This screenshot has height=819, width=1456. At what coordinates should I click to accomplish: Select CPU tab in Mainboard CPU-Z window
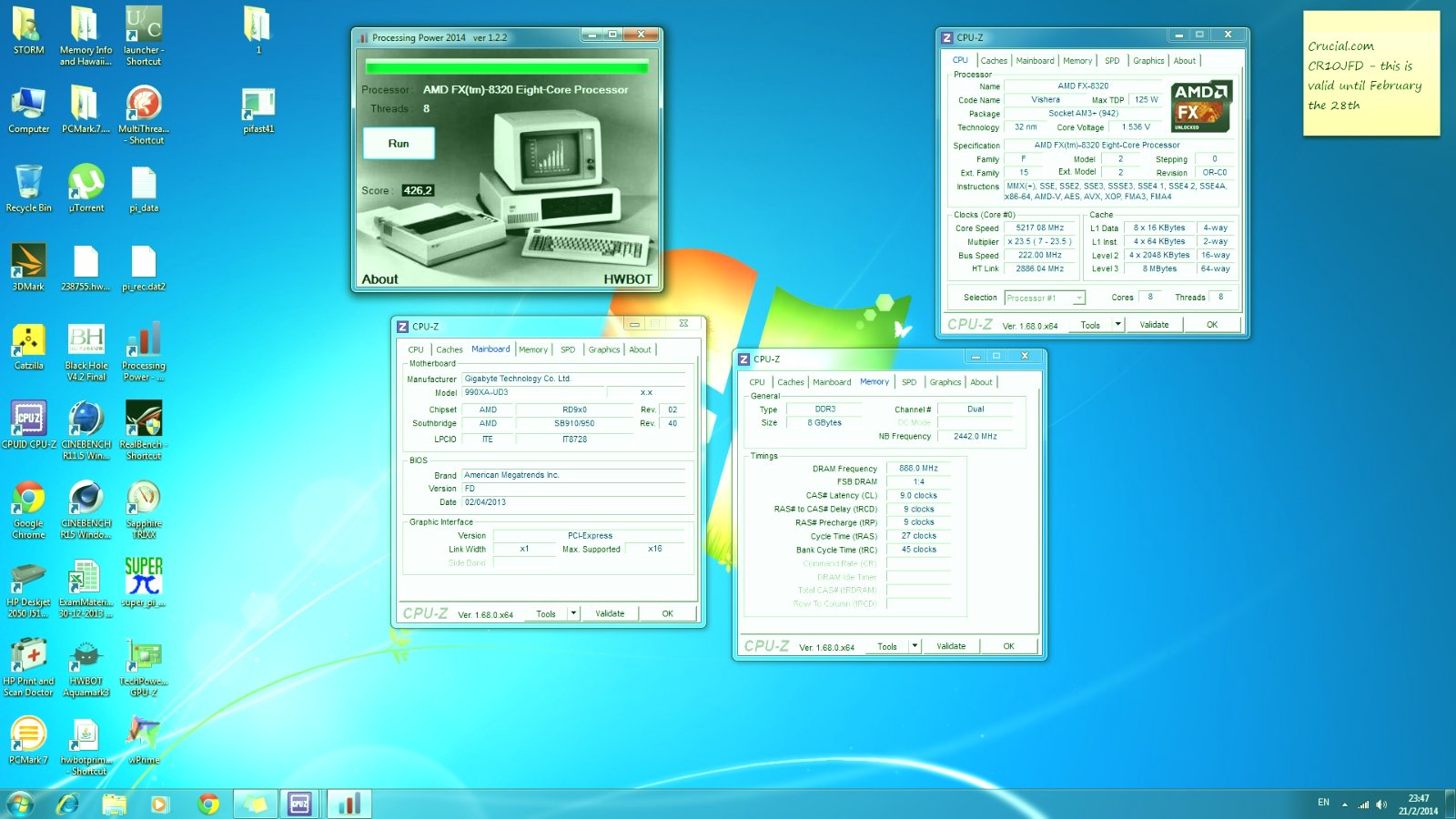(416, 349)
